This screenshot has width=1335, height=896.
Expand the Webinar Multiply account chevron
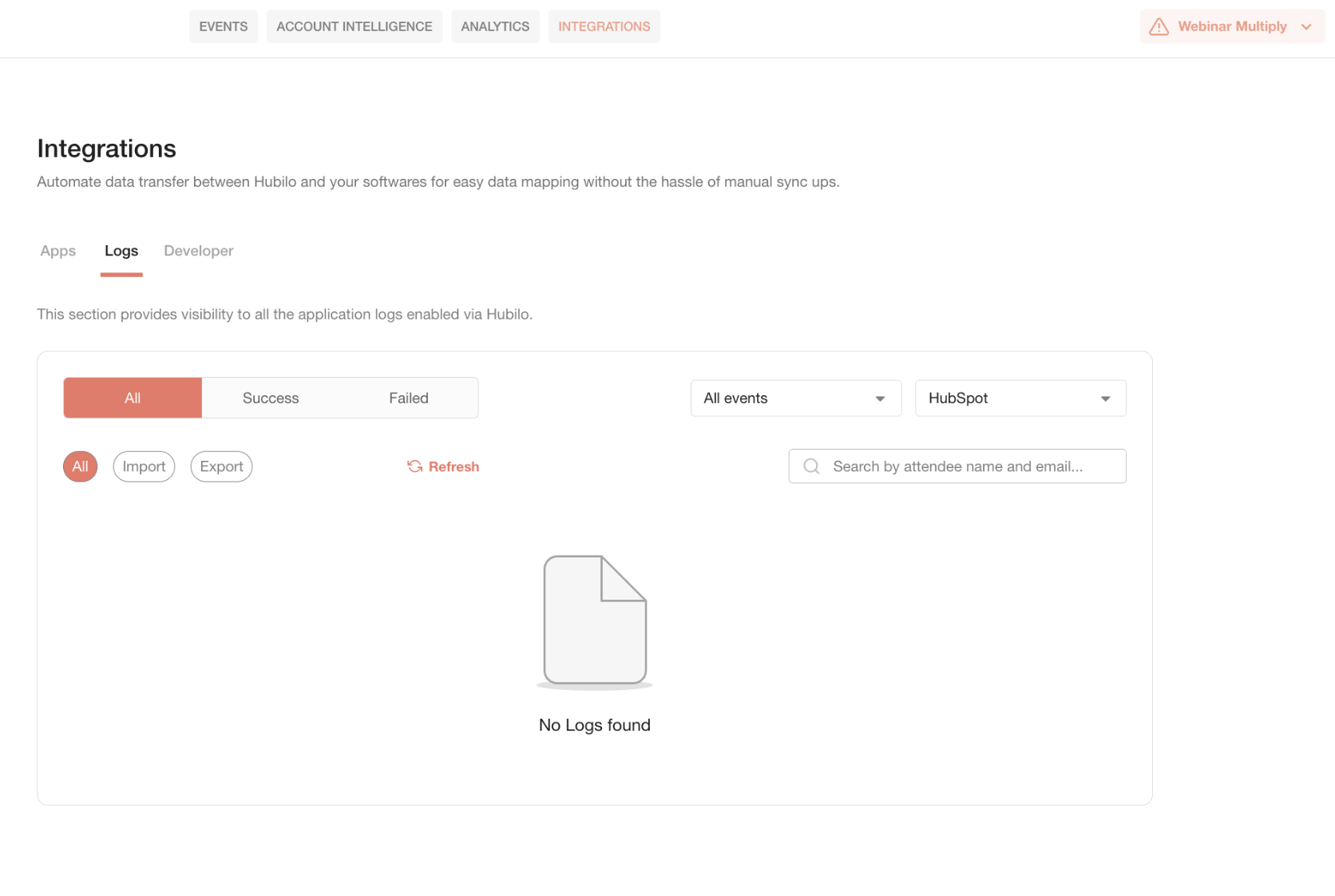coord(1306,27)
